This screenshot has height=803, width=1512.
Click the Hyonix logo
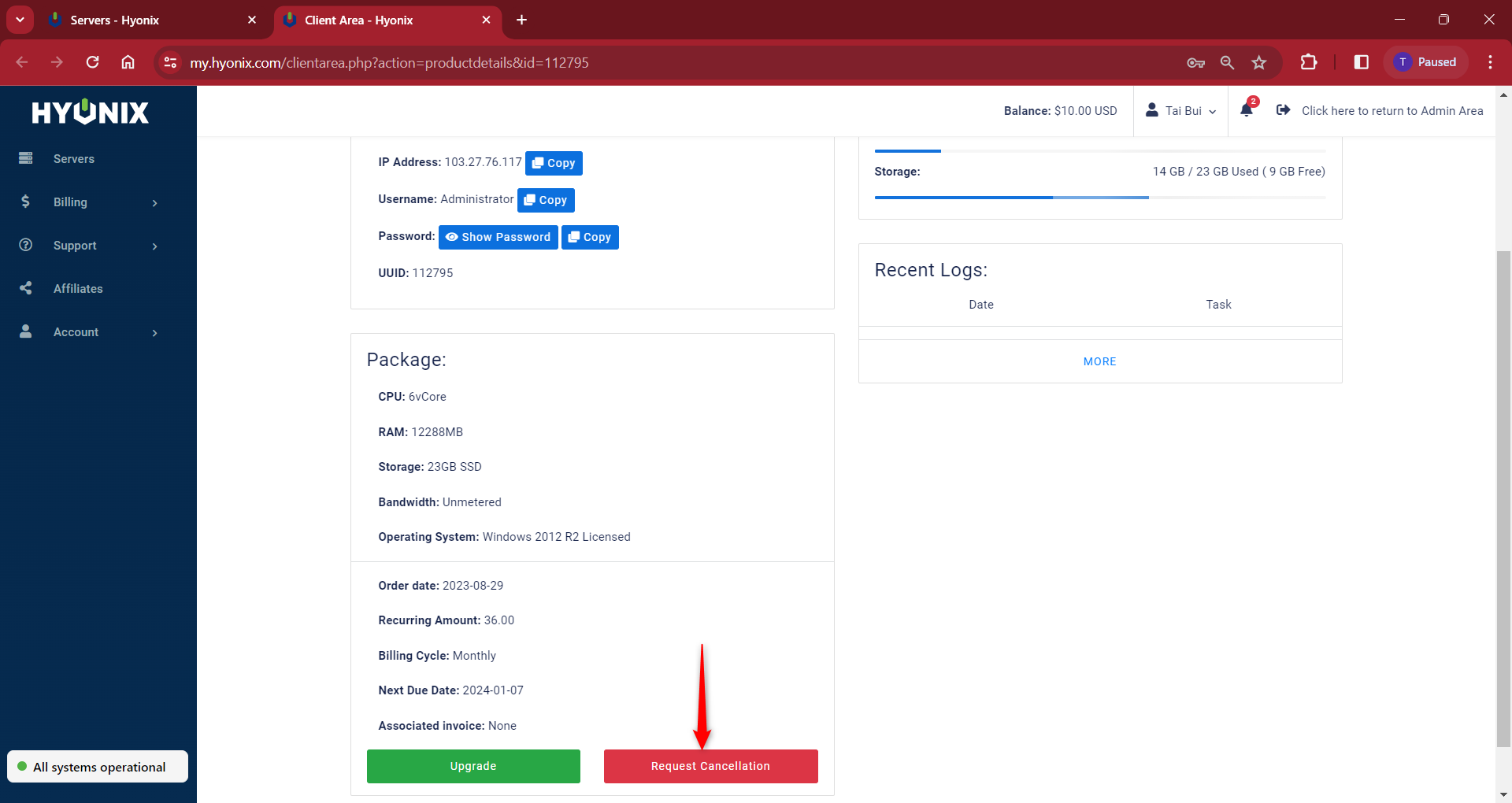pos(91,113)
